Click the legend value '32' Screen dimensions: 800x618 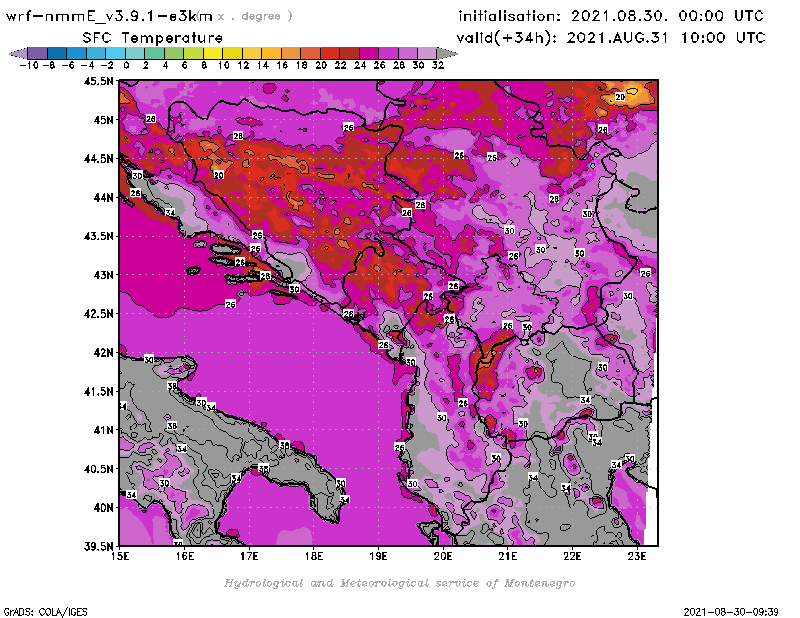point(438,65)
